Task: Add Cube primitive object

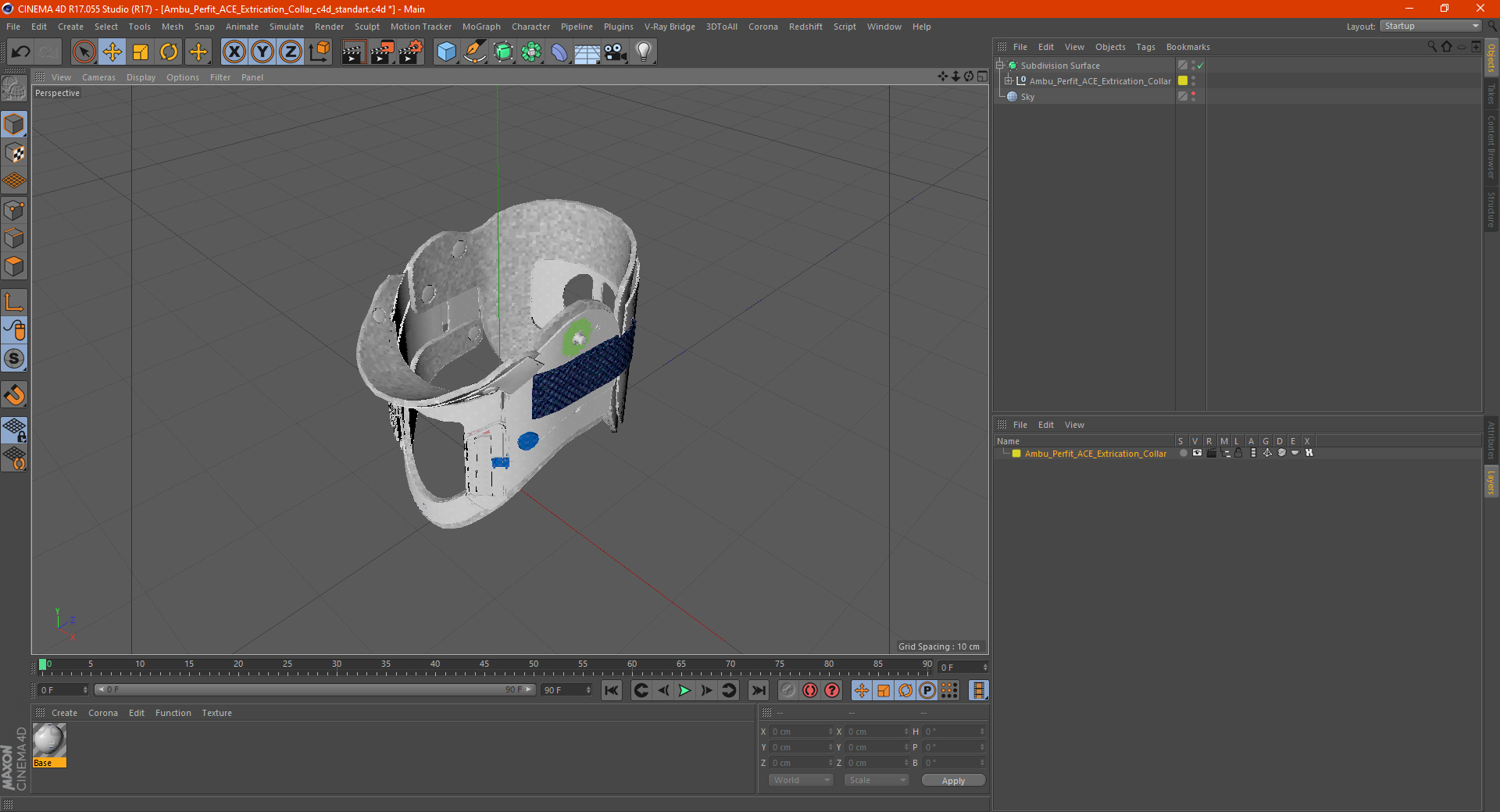Action: tap(446, 52)
